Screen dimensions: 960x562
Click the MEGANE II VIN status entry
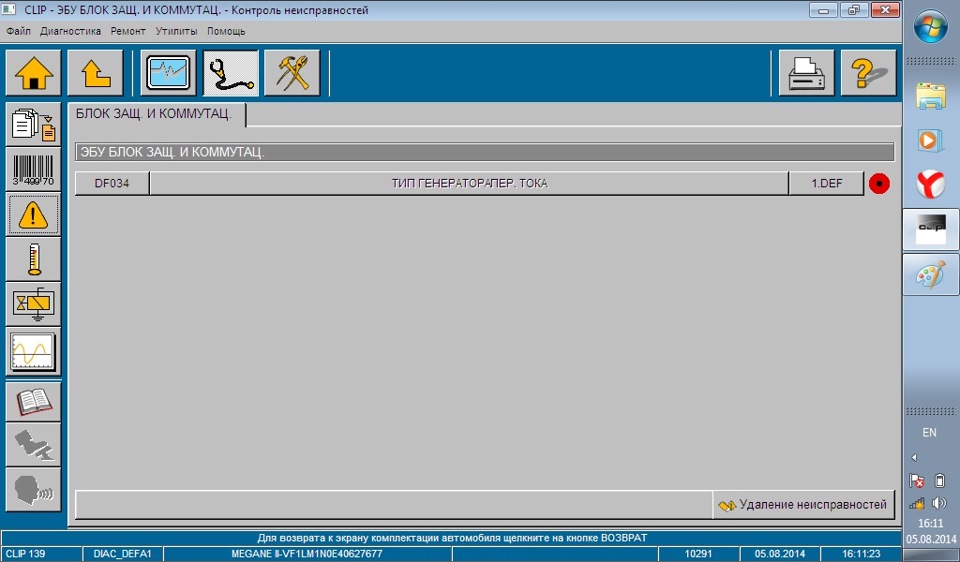pyautogui.click(x=307, y=554)
